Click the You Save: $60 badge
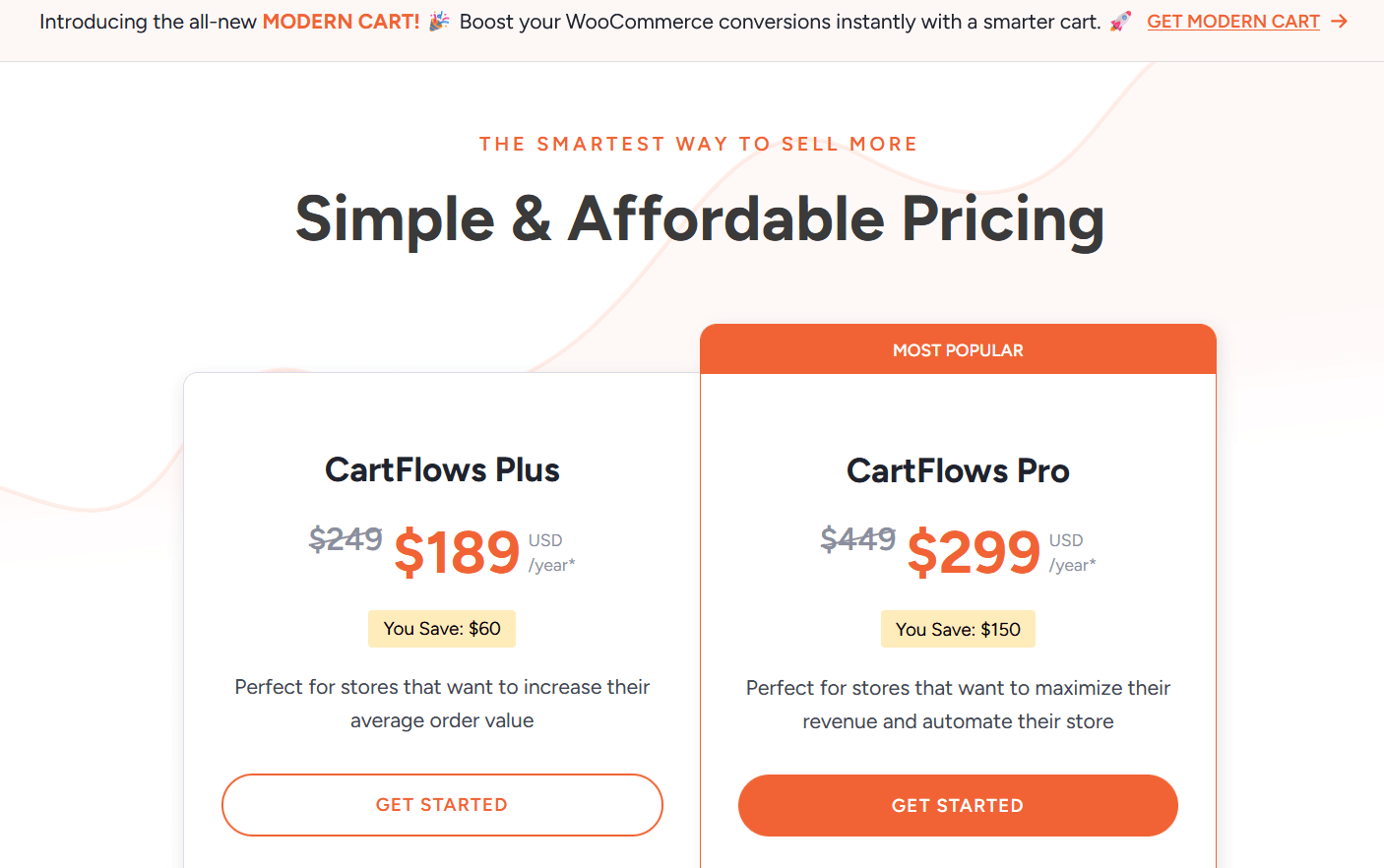 pos(442,629)
